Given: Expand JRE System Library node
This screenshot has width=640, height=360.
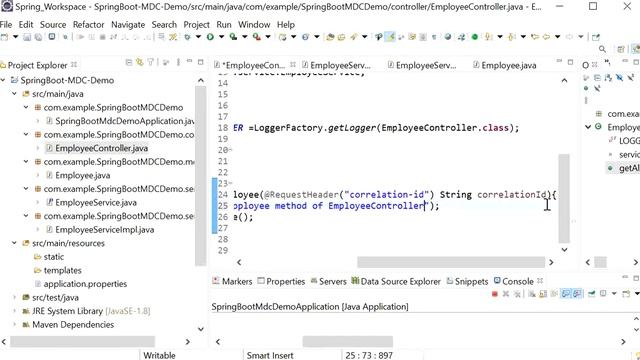Looking at the screenshot, I should [x=15, y=311].
